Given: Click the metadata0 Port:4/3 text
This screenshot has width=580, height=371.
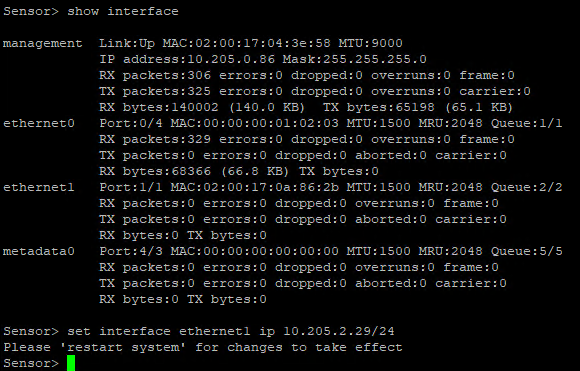Looking at the screenshot, I should click(x=131, y=251).
